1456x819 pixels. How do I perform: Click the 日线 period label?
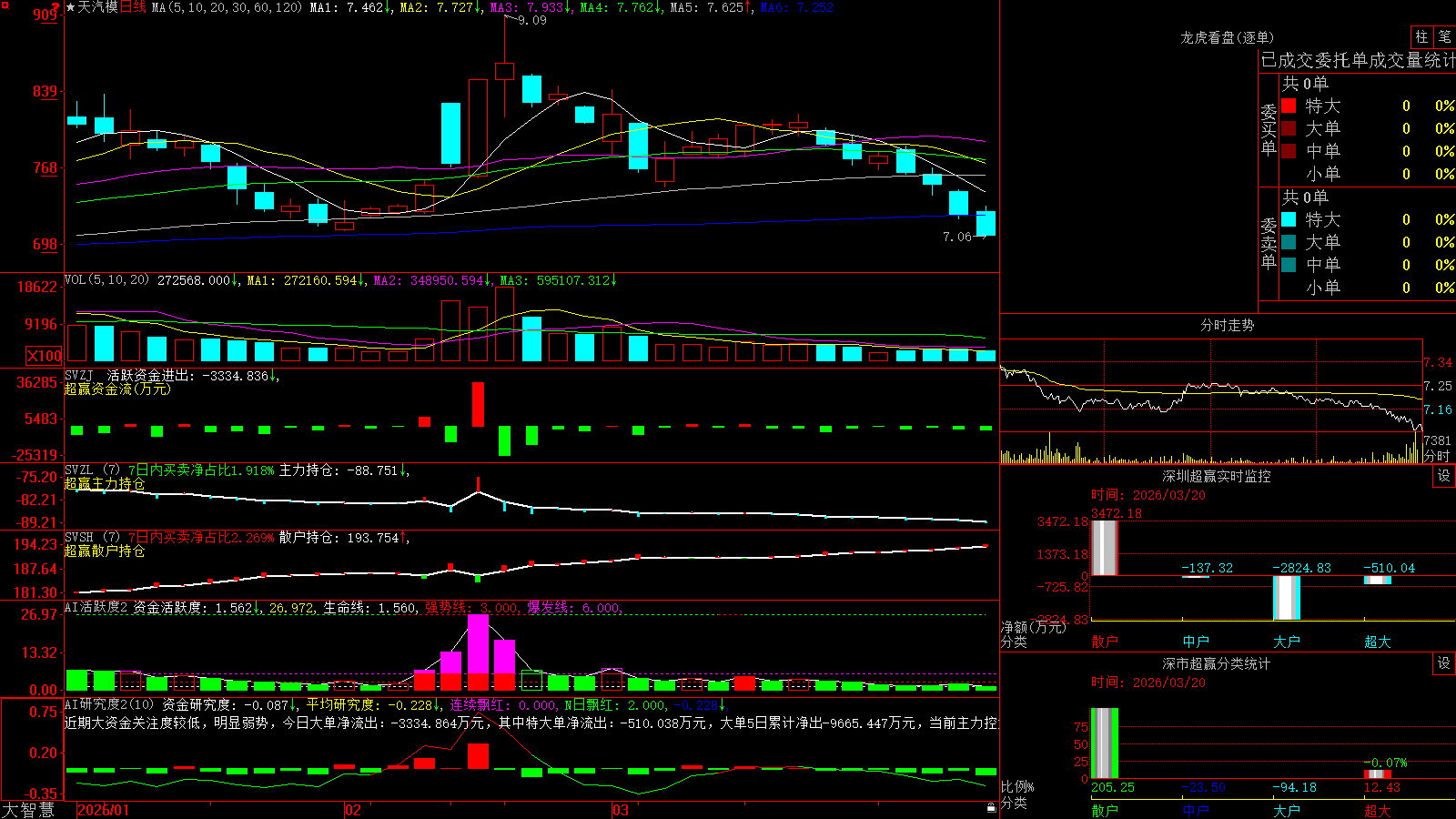click(x=133, y=7)
